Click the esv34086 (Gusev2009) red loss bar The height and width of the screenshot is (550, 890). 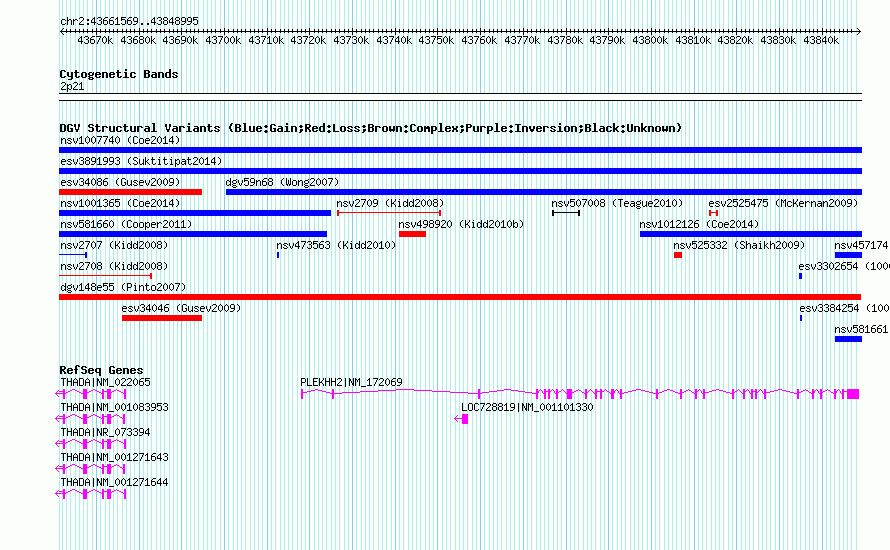pyautogui.click(x=131, y=192)
